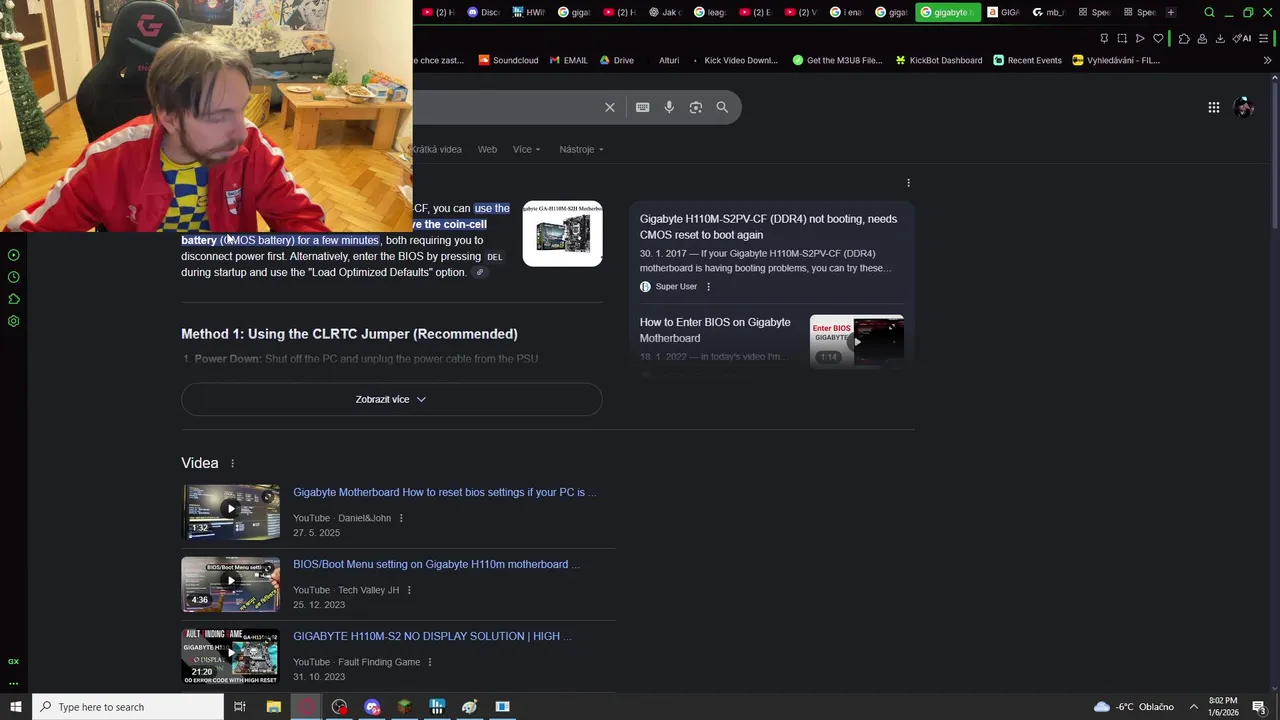Click the Windows taskbar search field
This screenshot has height=720, width=1280.
click(x=128, y=707)
